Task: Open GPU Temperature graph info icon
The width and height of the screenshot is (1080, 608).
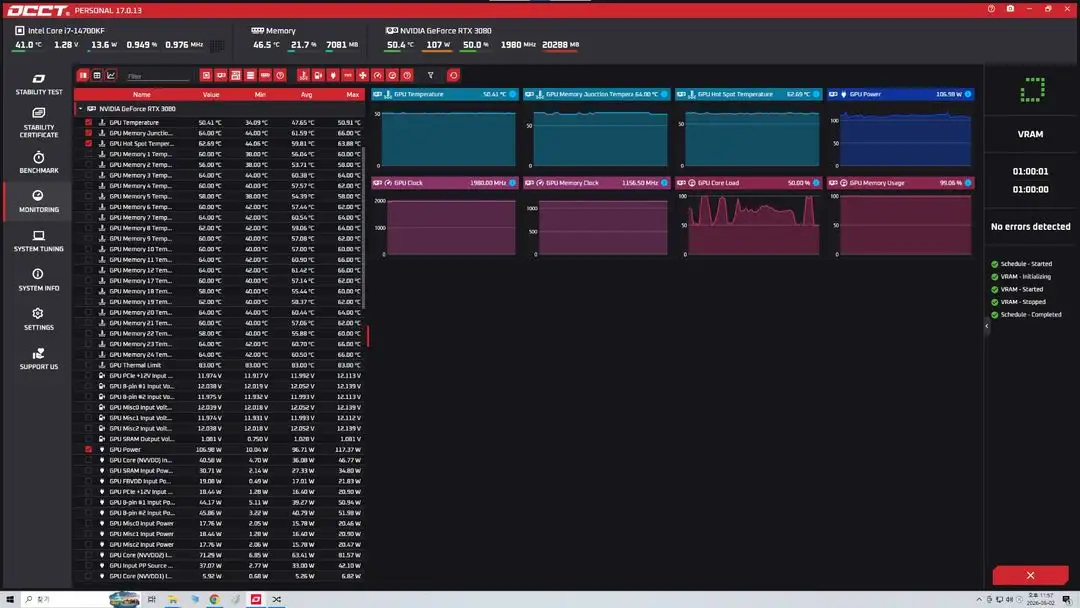Action: click(x=512, y=94)
